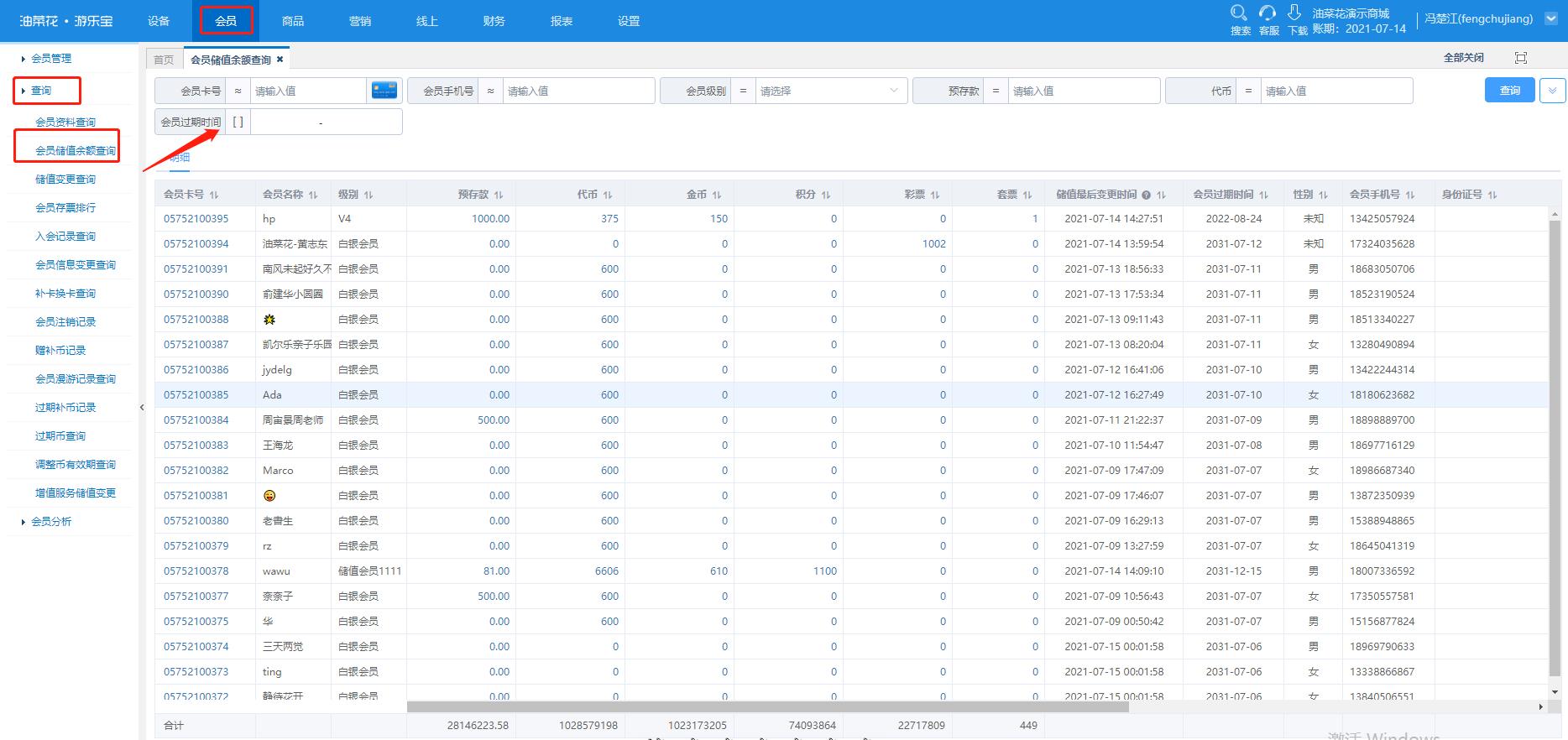Viewport: 1568px width, 740px height.
Task: Toggle fullscreen icon next to 全部关闭
Action: click(x=1520, y=58)
